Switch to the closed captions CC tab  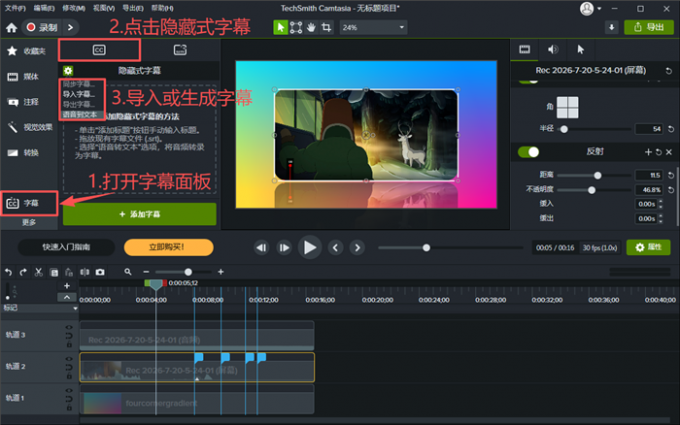click(x=99, y=50)
